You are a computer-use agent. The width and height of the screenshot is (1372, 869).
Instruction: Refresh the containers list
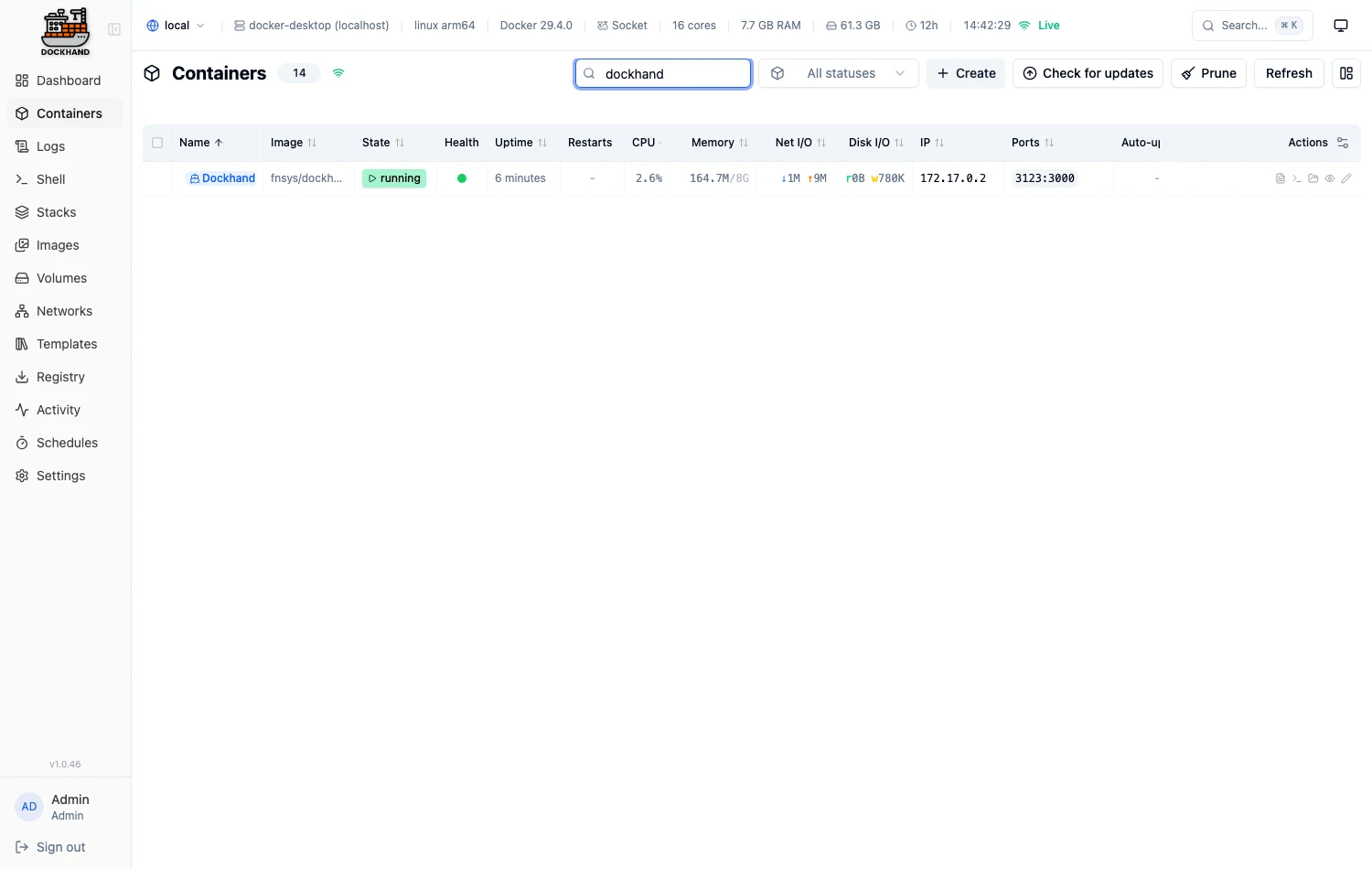pyautogui.click(x=1289, y=73)
